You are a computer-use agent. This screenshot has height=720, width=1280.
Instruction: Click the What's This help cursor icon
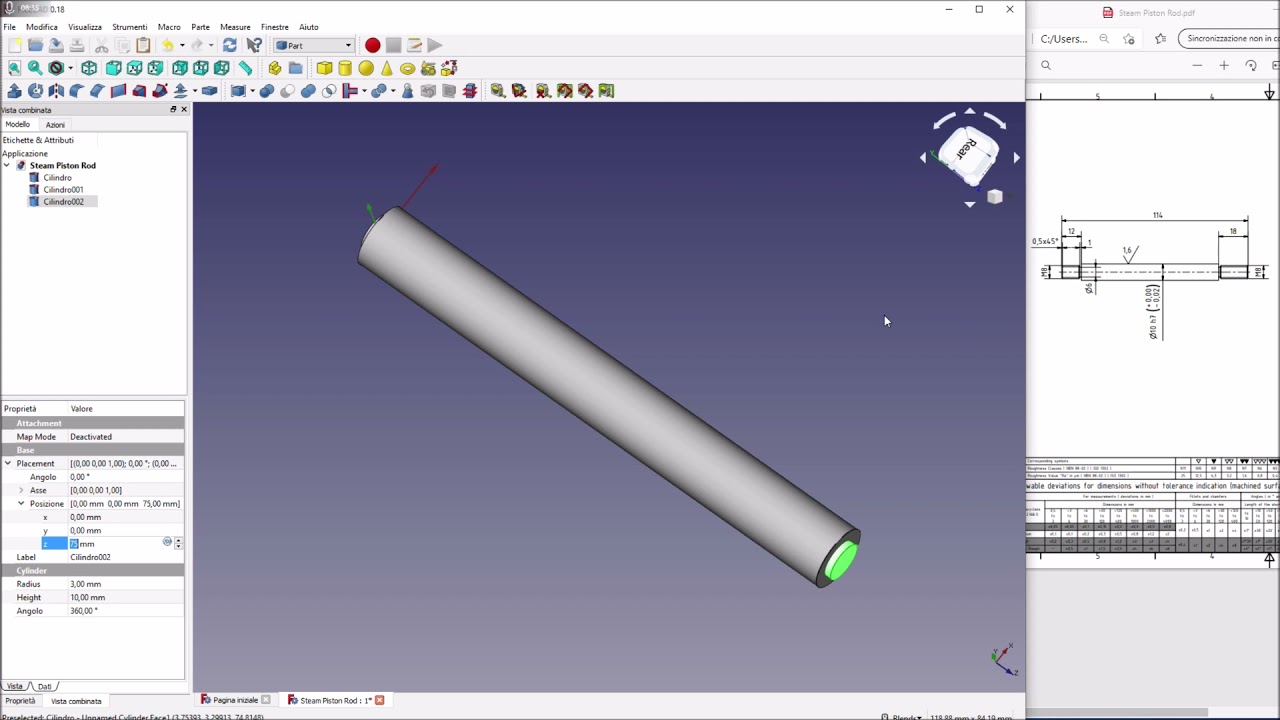(254, 45)
